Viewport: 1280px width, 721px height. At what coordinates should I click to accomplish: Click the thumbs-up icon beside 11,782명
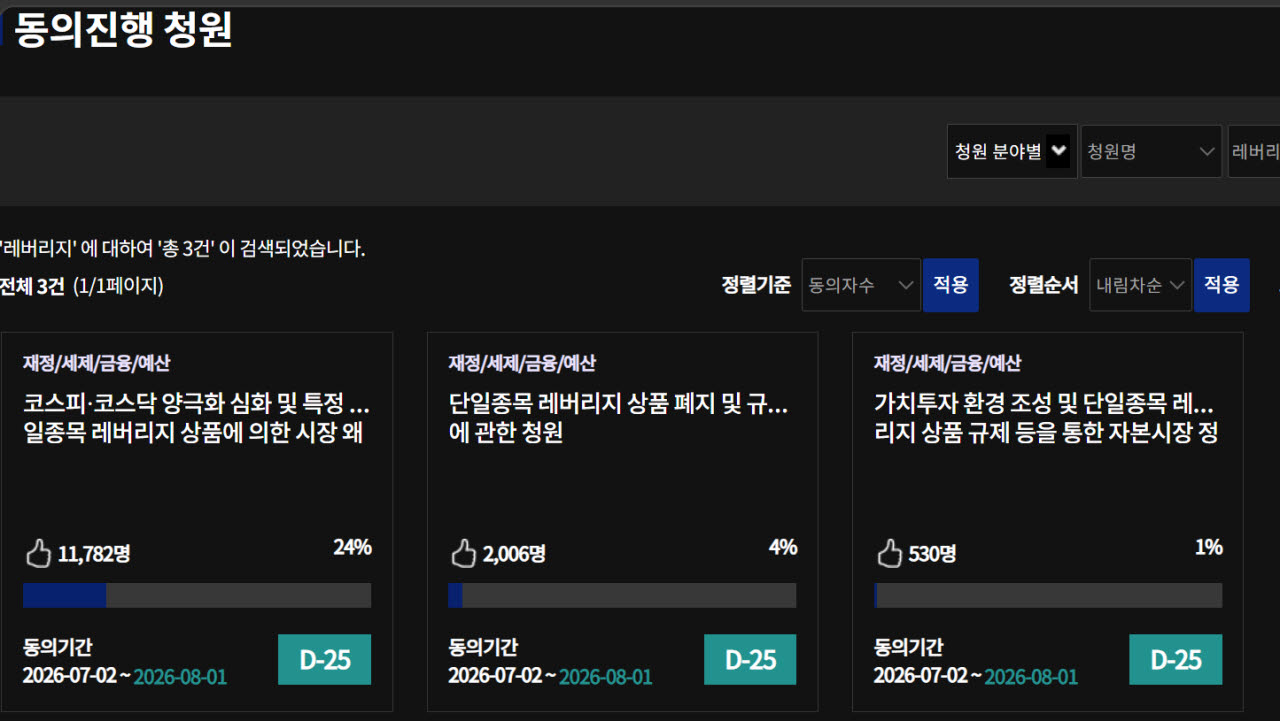coord(37,553)
